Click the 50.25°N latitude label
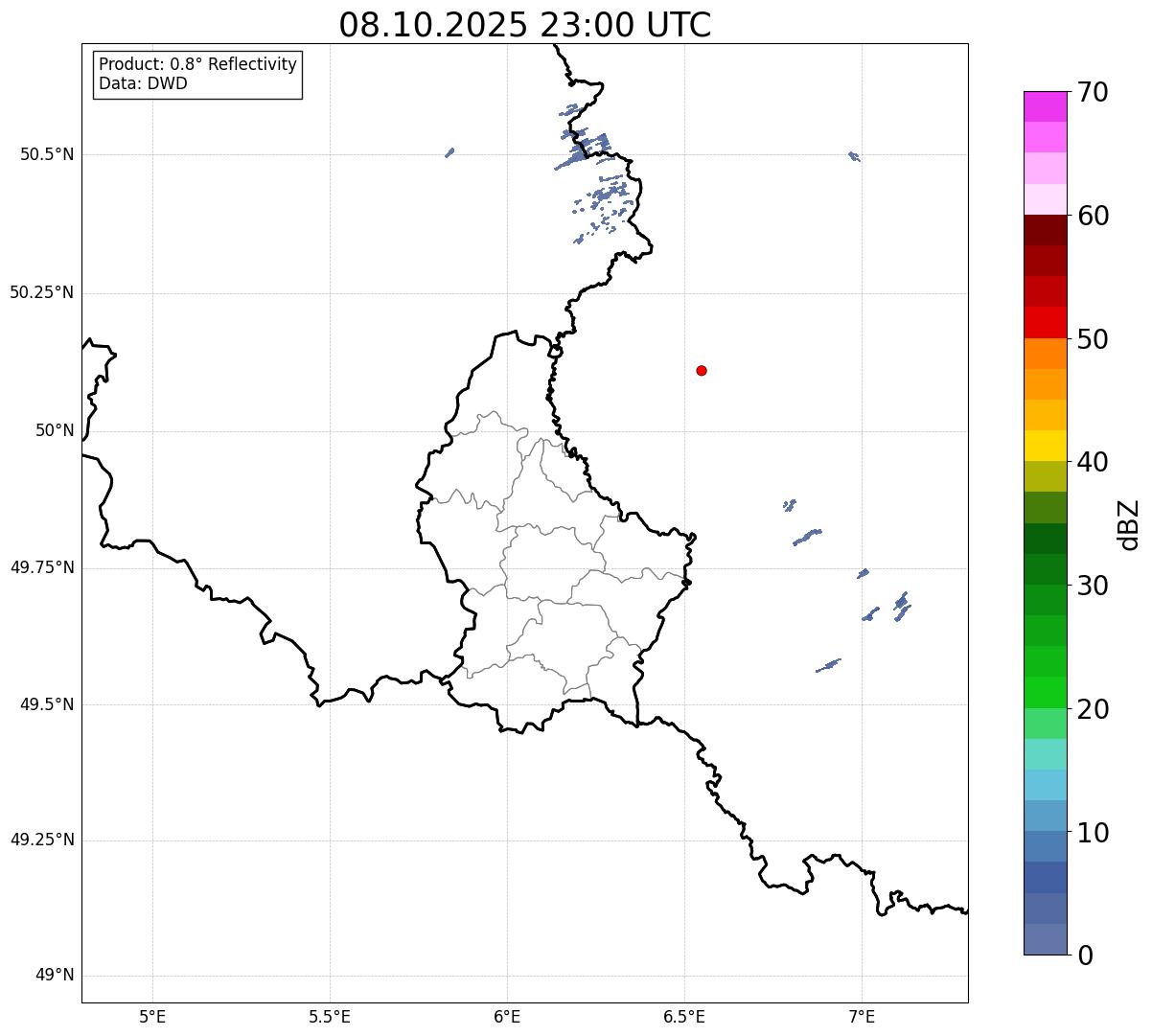1152x1036 pixels. (42, 293)
